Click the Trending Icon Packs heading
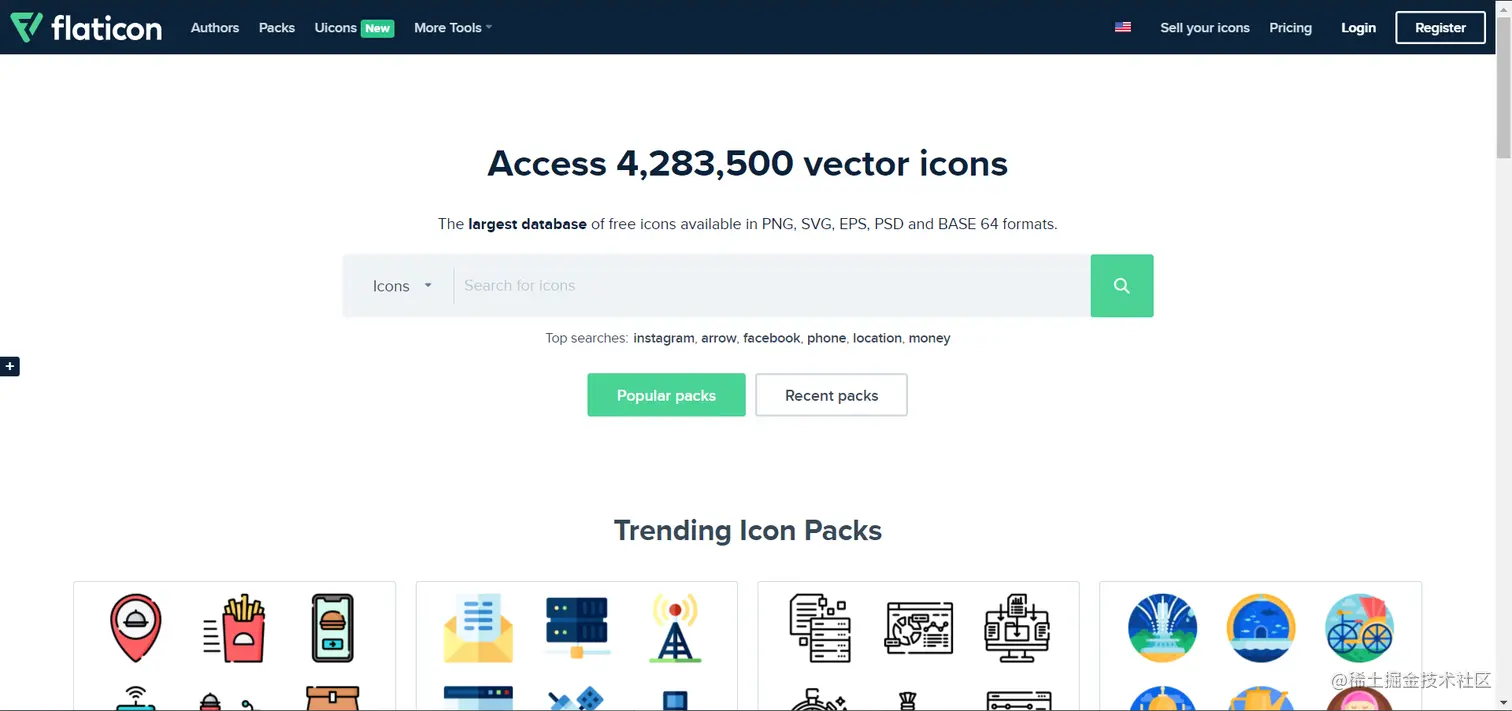The width and height of the screenshot is (1512, 711). (x=748, y=530)
